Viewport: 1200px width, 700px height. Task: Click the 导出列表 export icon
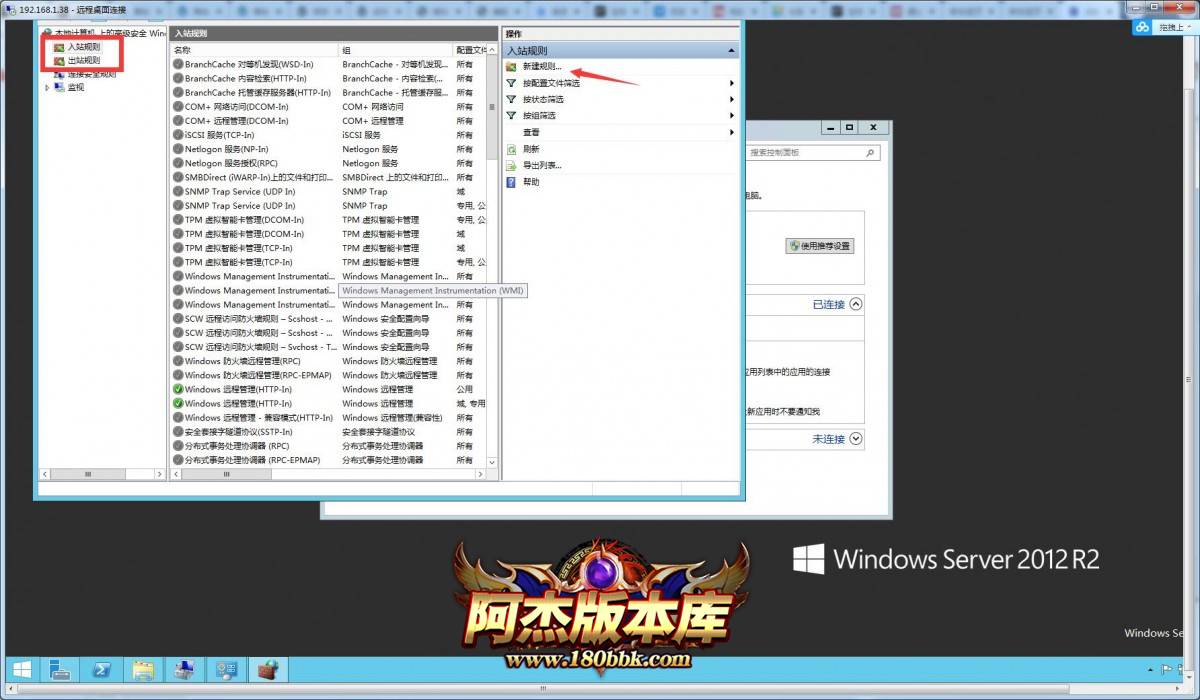coord(511,165)
